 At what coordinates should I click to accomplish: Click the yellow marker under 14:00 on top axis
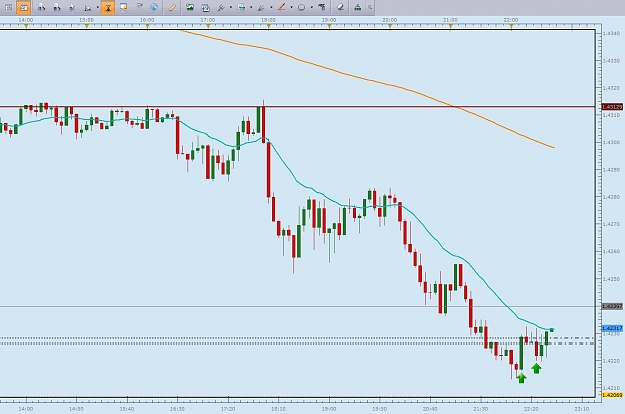[26, 26]
